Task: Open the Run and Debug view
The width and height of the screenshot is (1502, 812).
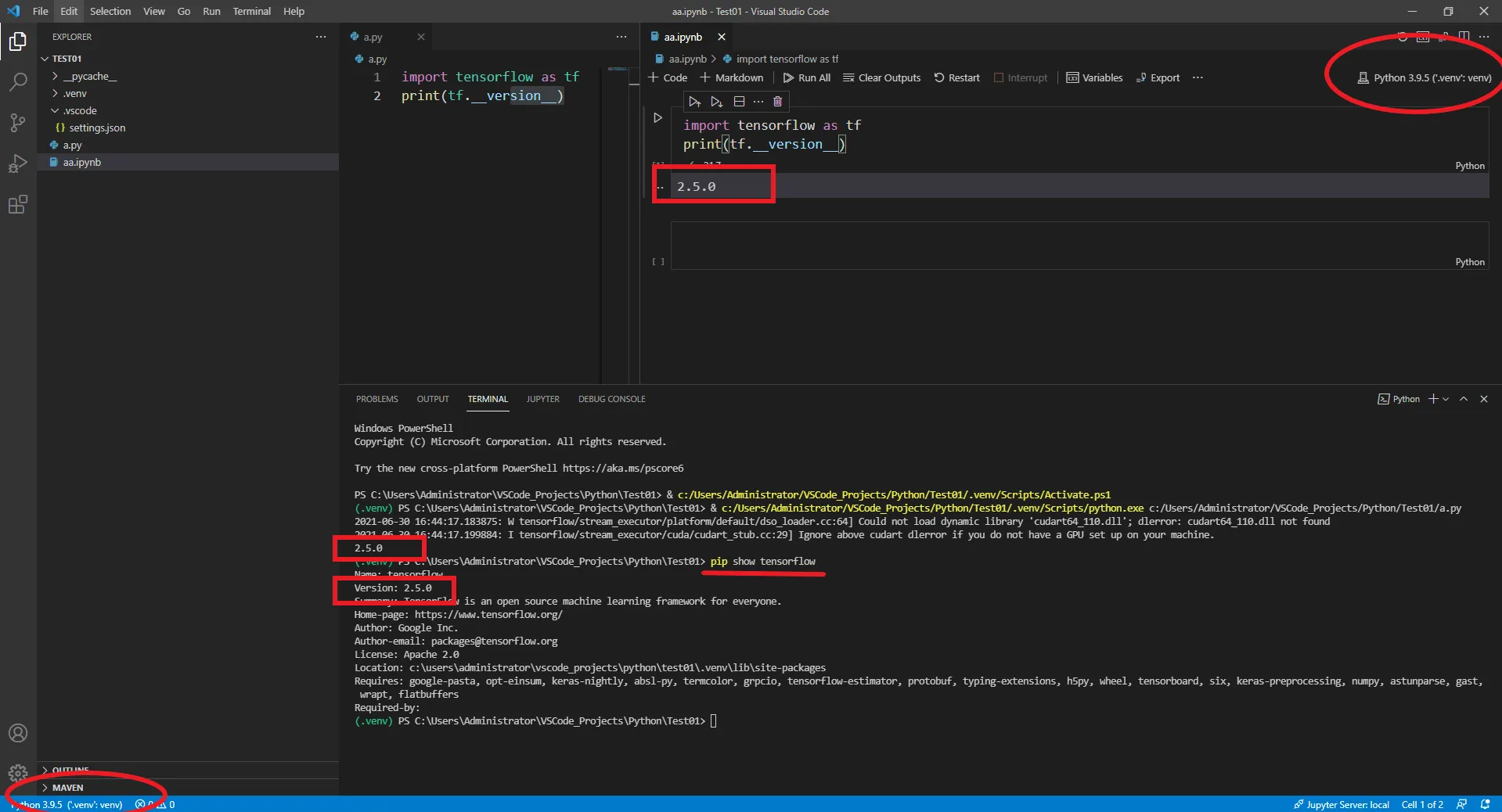Action: coord(17,163)
